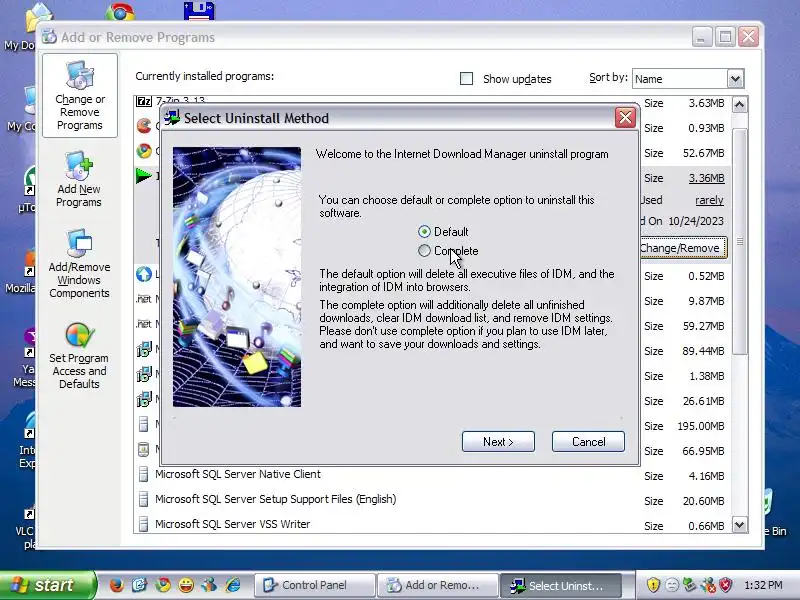Viewport: 800px width, 600px height.
Task: Click icon beside SQL Server Native Client
Action: pyautogui.click(x=143, y=474)
